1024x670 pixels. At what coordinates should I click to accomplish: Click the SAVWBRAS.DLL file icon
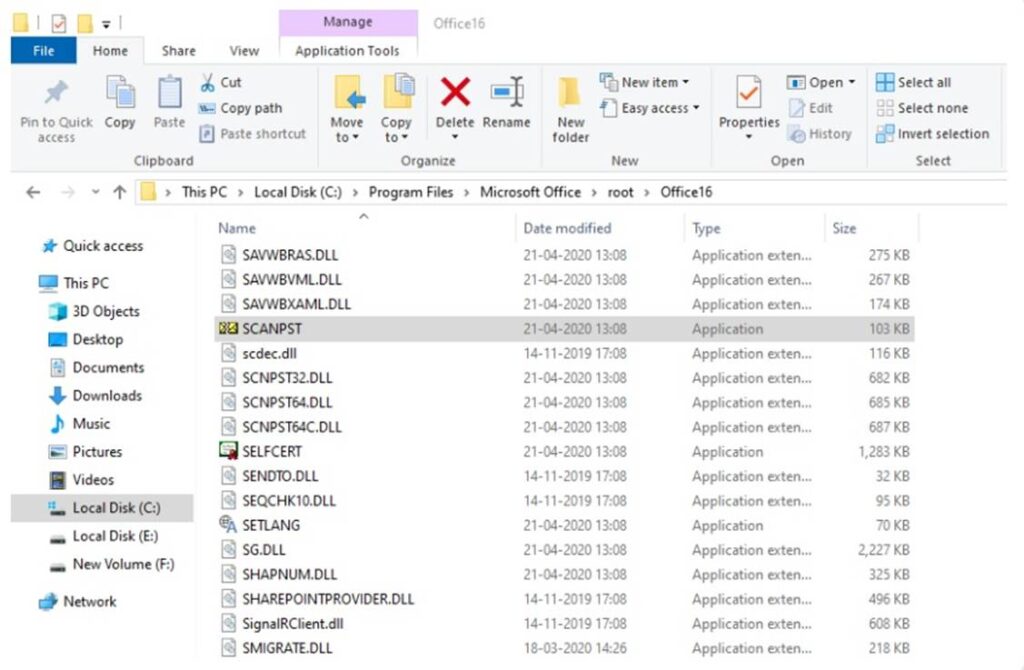(228, 255)
